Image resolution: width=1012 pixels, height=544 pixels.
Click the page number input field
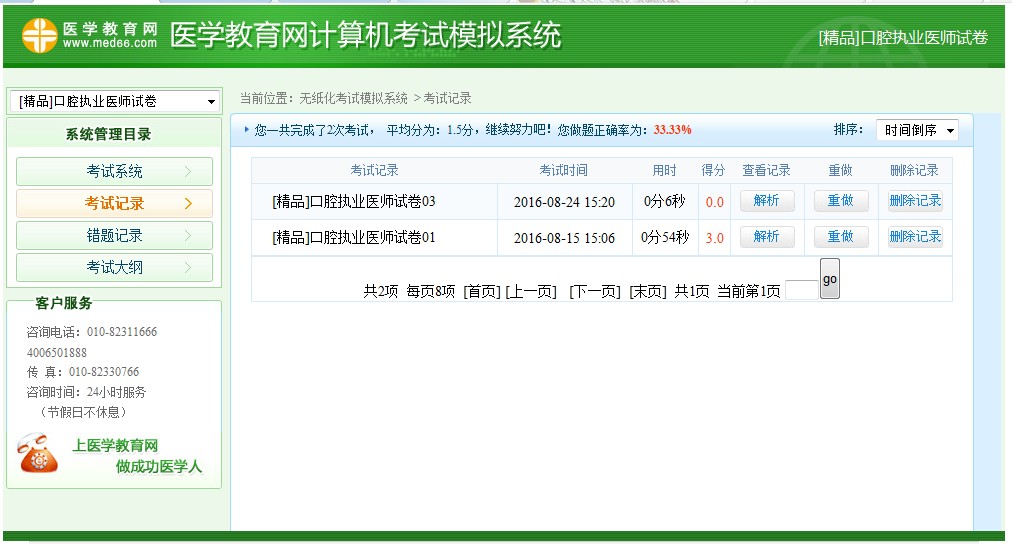coord(801,290)
